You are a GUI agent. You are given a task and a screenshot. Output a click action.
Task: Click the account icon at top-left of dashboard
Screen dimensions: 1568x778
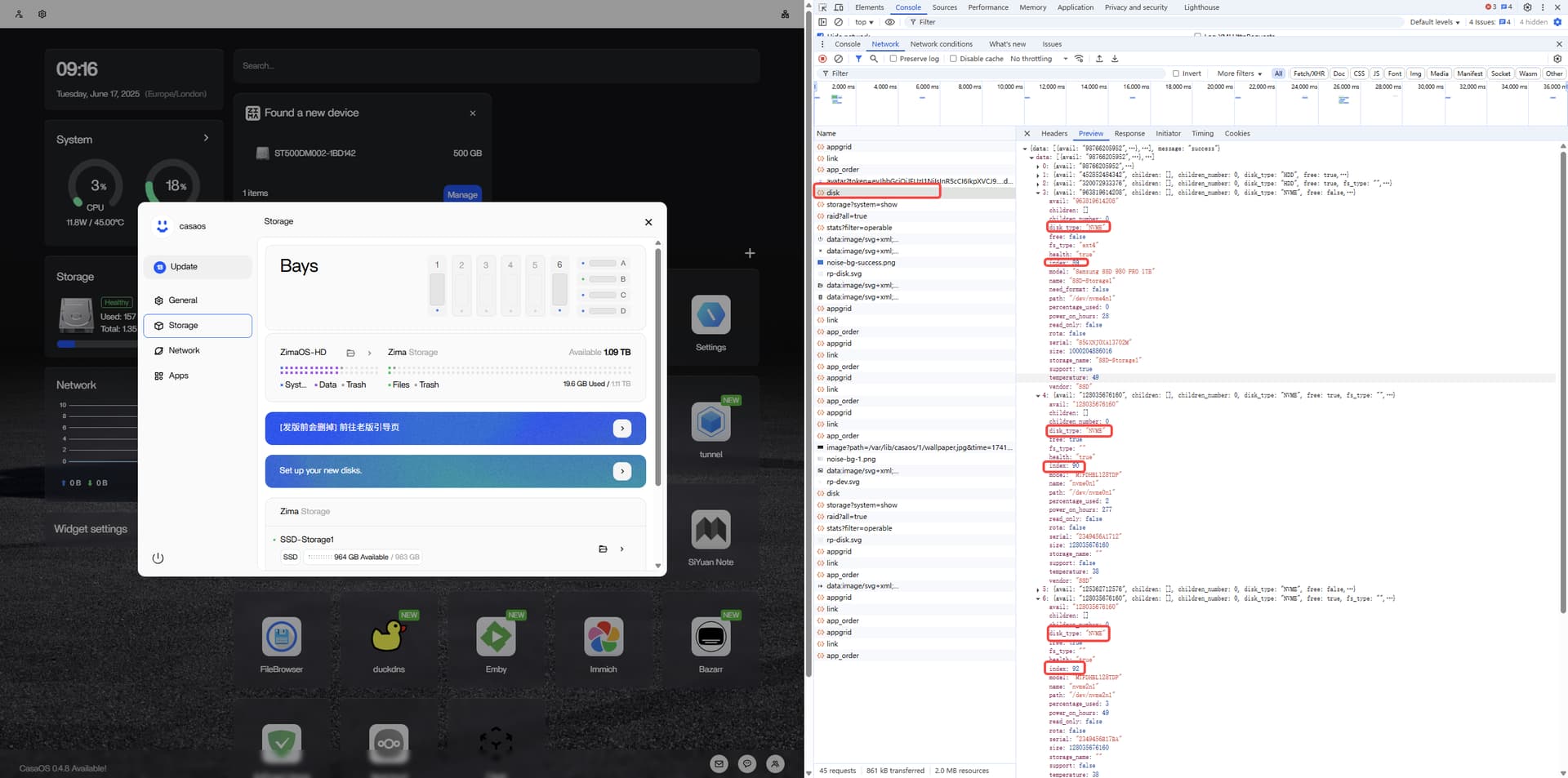pyautogui.click(x=19, y=14)
